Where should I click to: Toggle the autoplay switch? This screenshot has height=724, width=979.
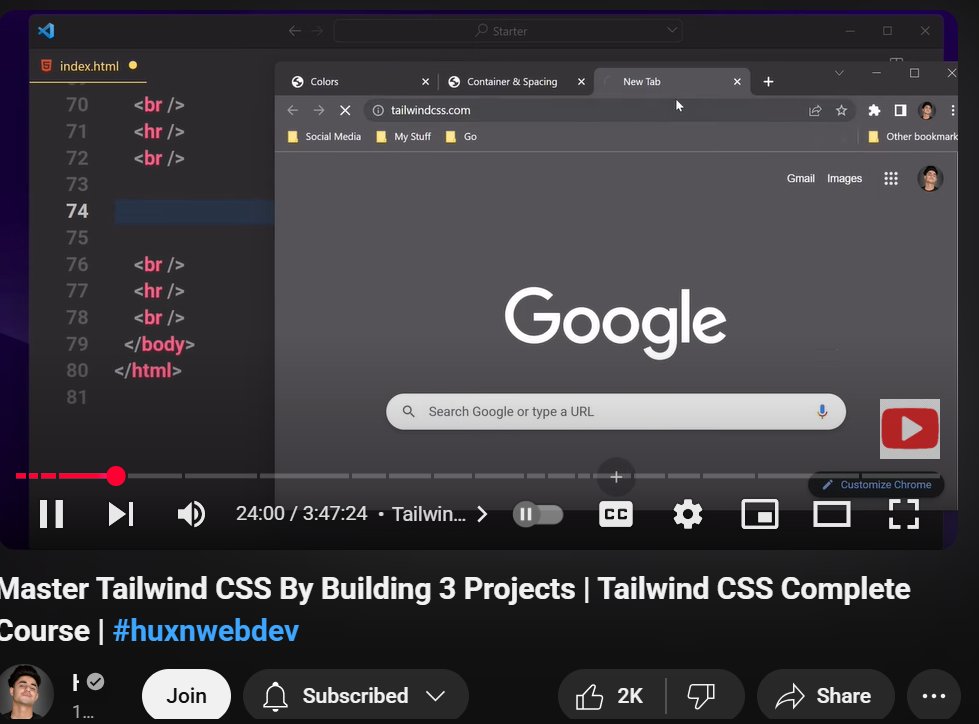coord(538,514)
